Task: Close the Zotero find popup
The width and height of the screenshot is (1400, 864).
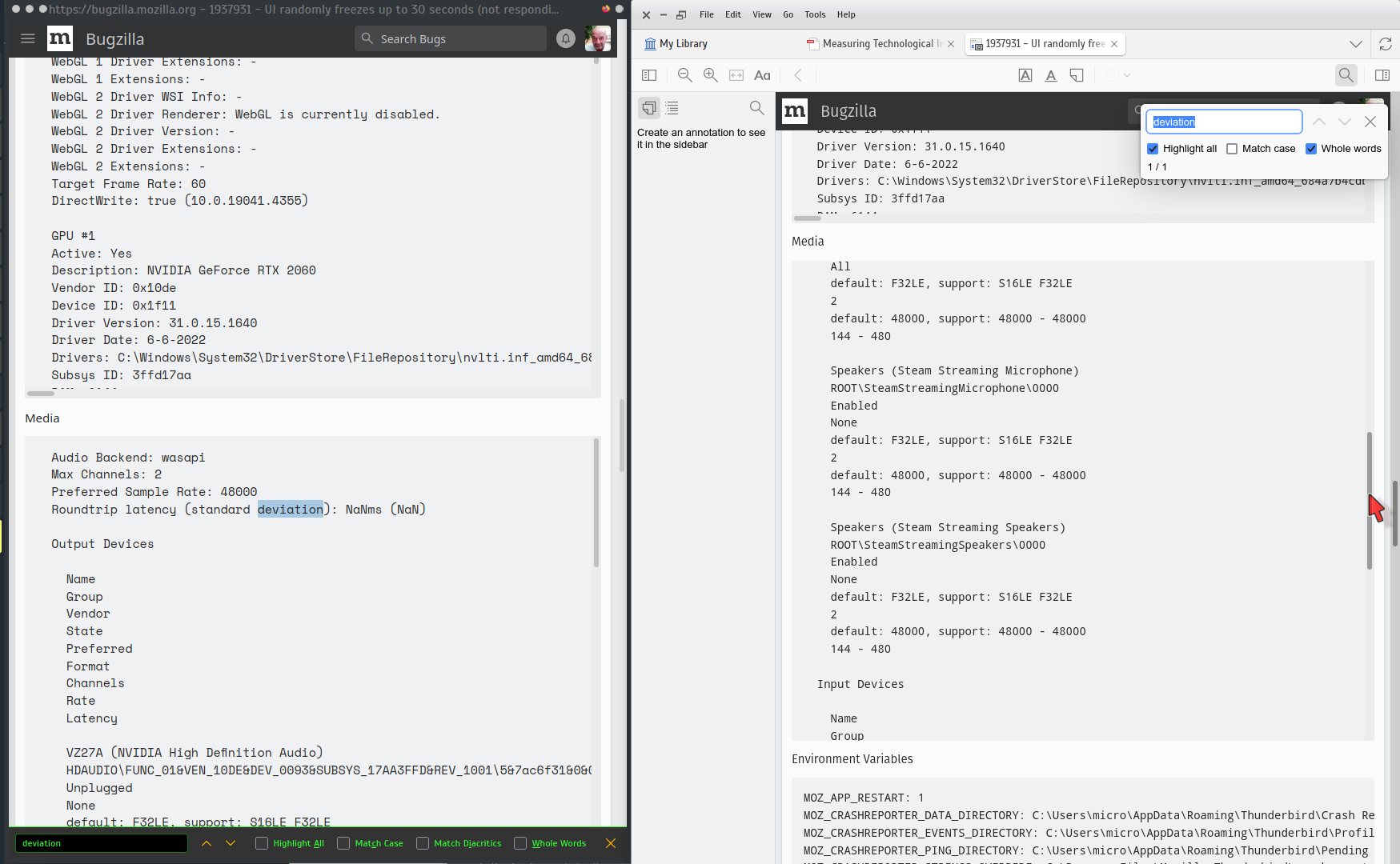Action: [1370, 122]
